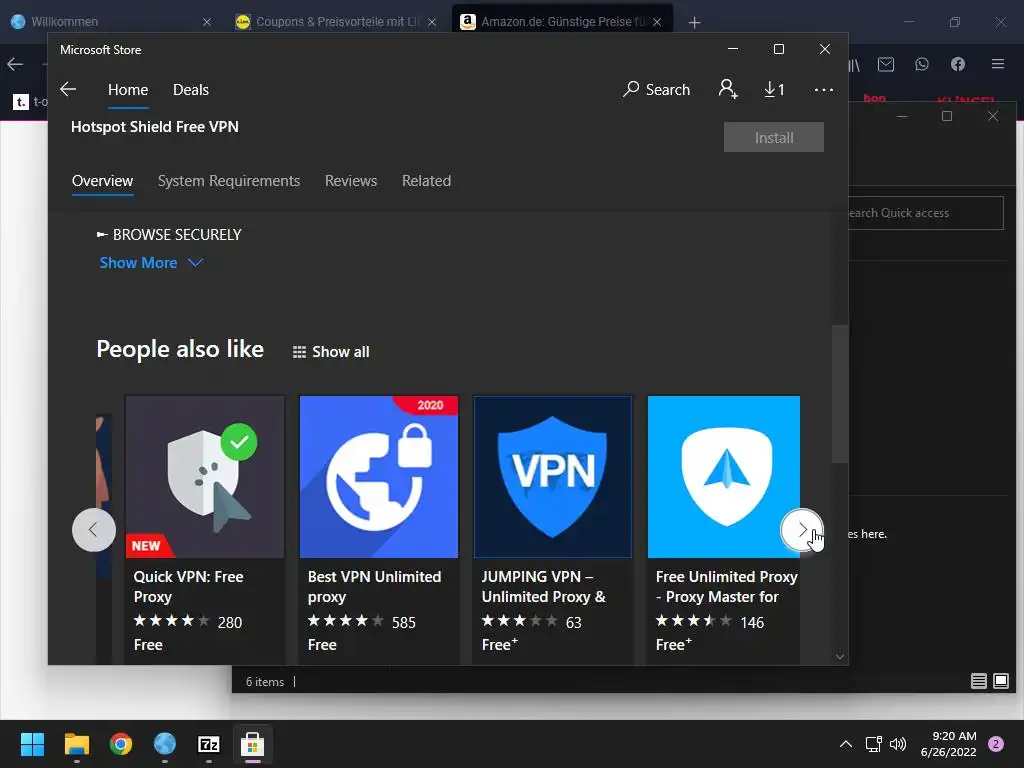Open the downloads and updates indicator
The image size is (1024, 768).
coord(775,89)
